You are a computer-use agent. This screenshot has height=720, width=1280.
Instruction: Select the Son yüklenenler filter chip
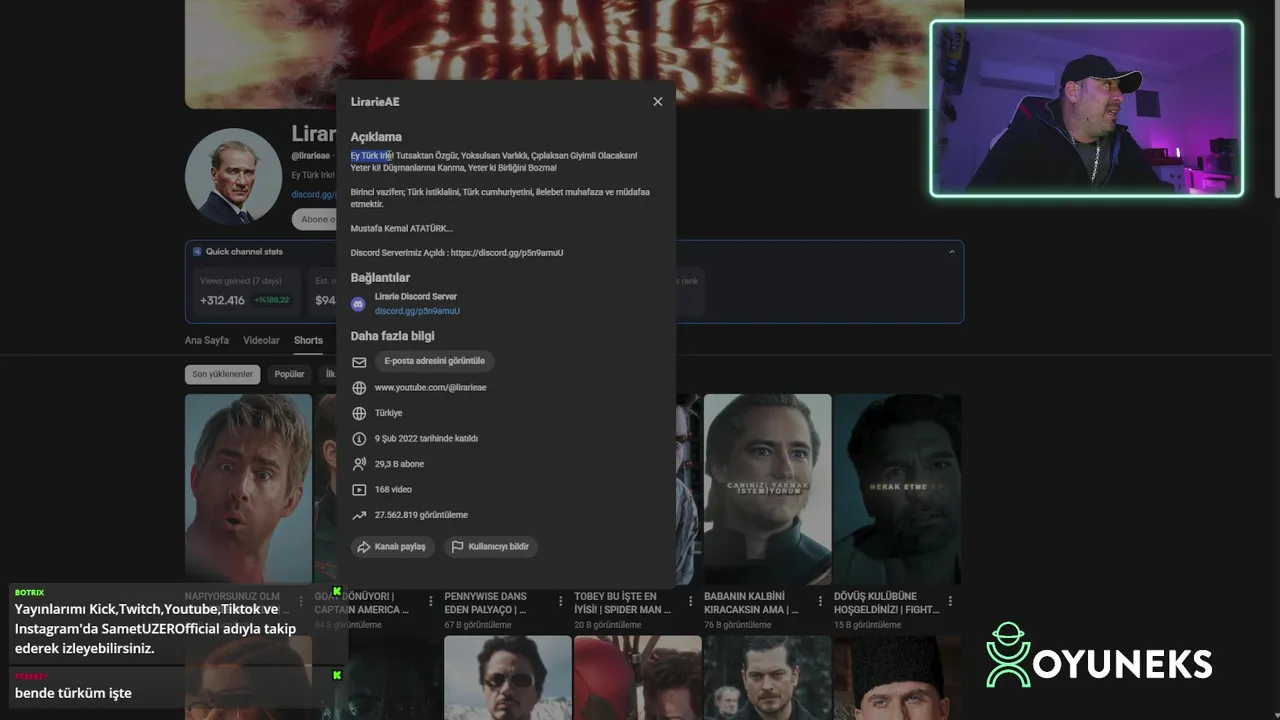(222, 374)
